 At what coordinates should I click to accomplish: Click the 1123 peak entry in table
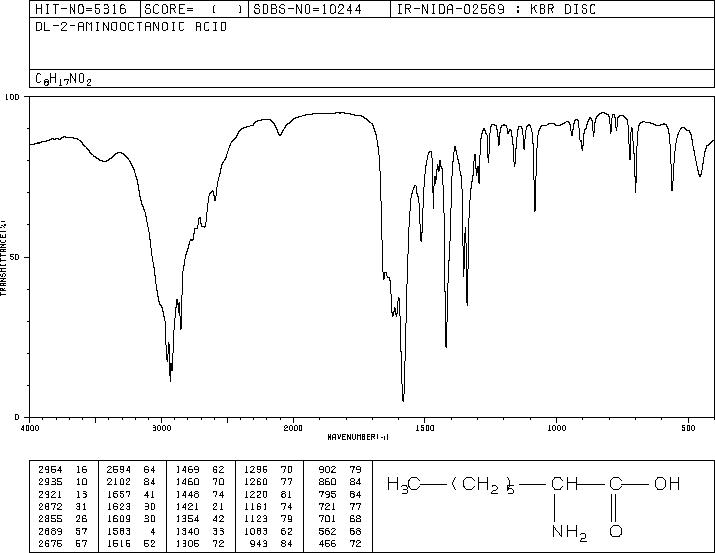pyautogui.click(x=268, y=519)
